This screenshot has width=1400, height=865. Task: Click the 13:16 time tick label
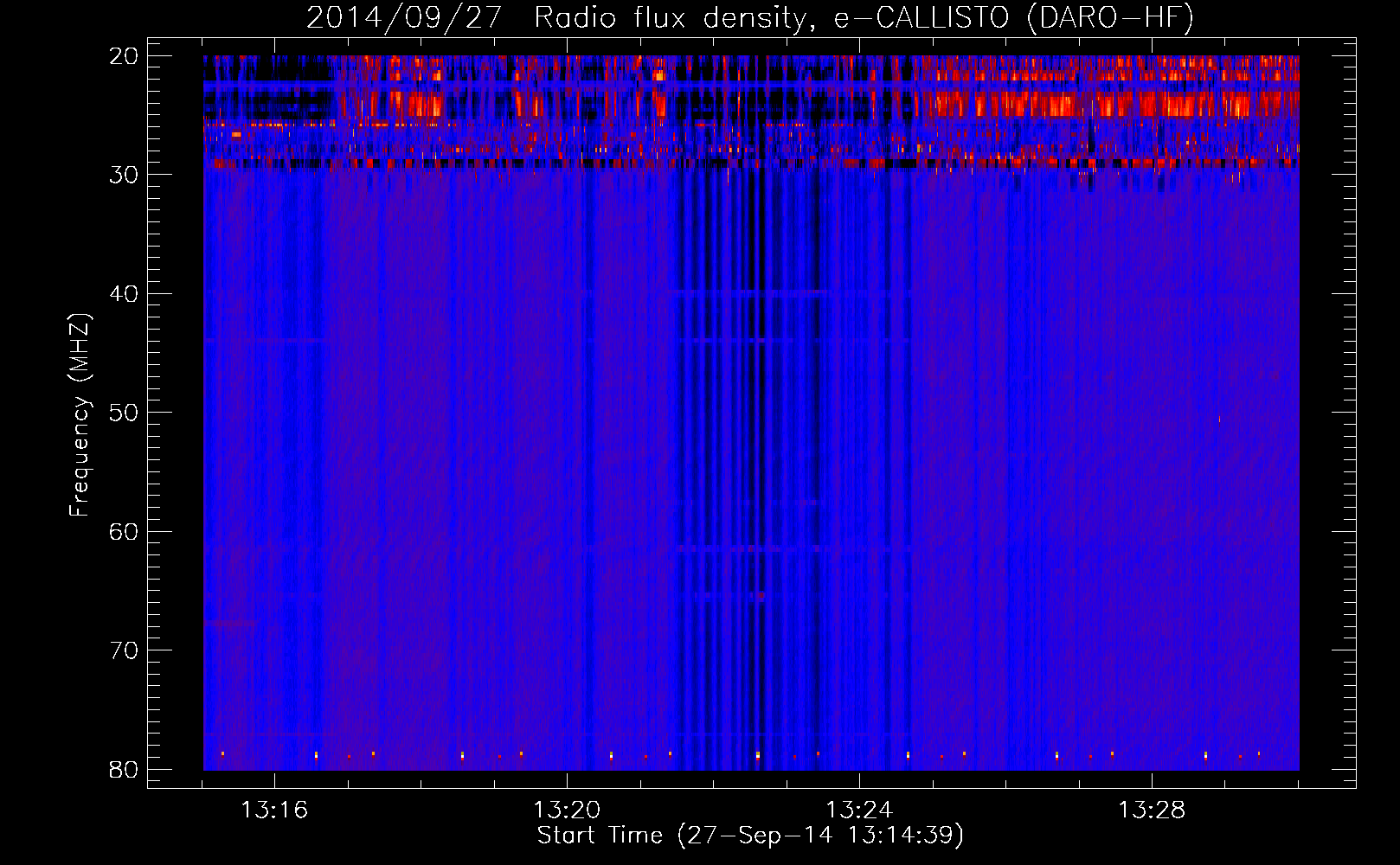pyautogui.click(x=274, y=810)
